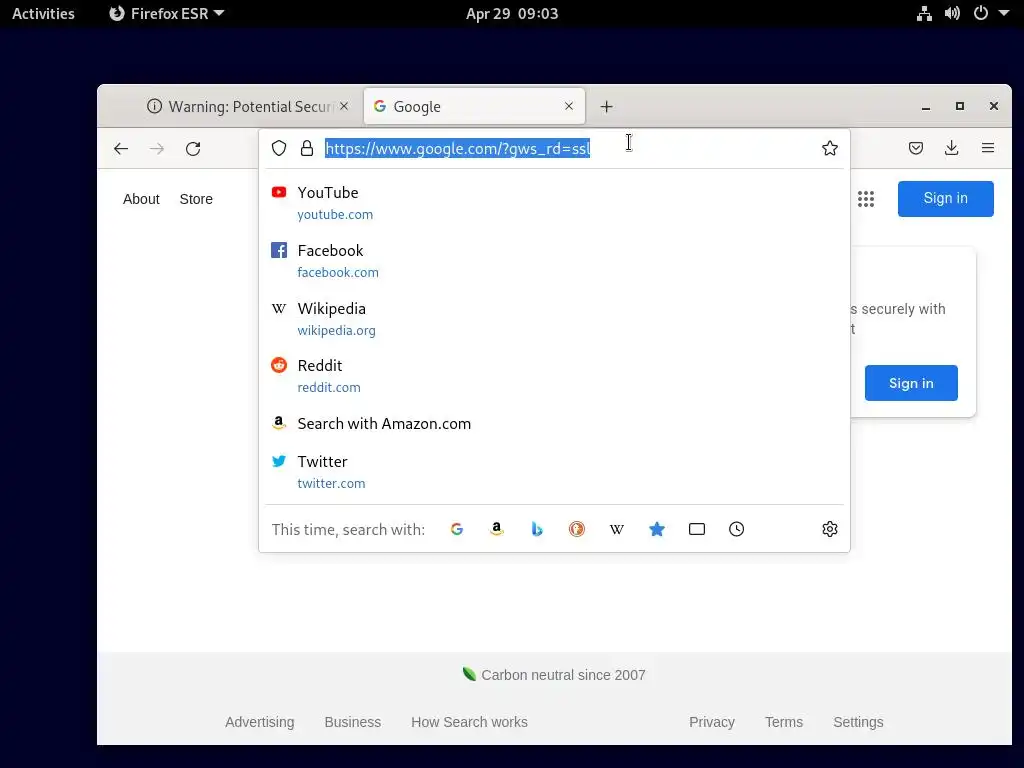Screen dimensions: 1024x768
Task: Click the top blue Sign in button
Action: pos(946,199)
